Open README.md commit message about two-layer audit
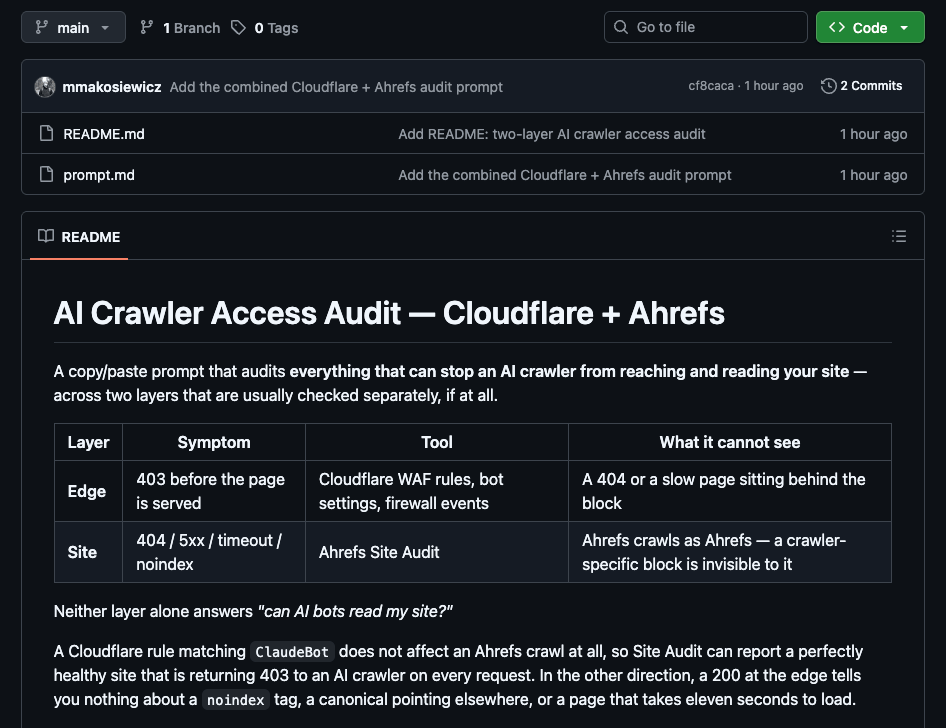Image resolution: width=946 pixels, height=728 pixels. coord(551,134)
